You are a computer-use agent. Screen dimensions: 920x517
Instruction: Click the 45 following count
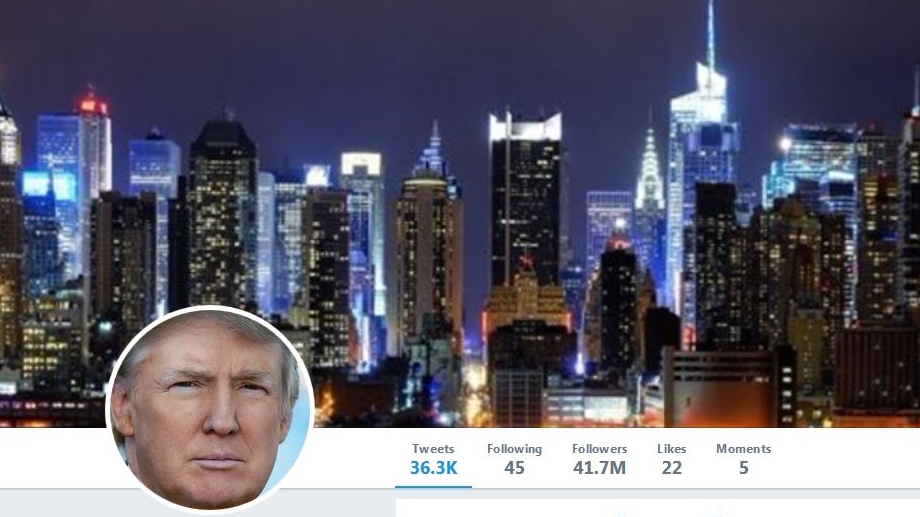pyautogui.click(x=514, y=468)
